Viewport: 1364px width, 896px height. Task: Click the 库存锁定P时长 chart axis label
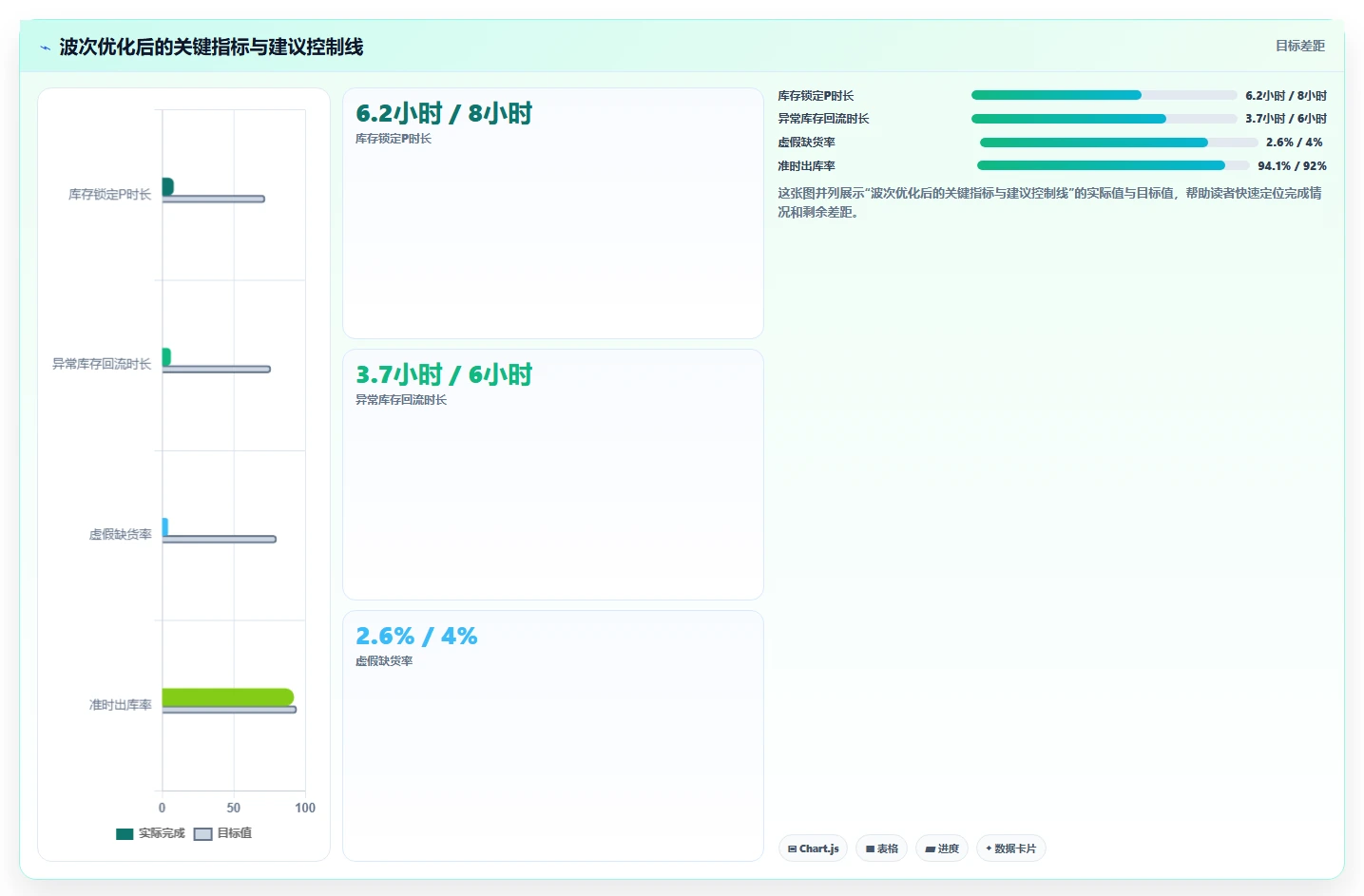pyautogui.click(x=109, y=194)
